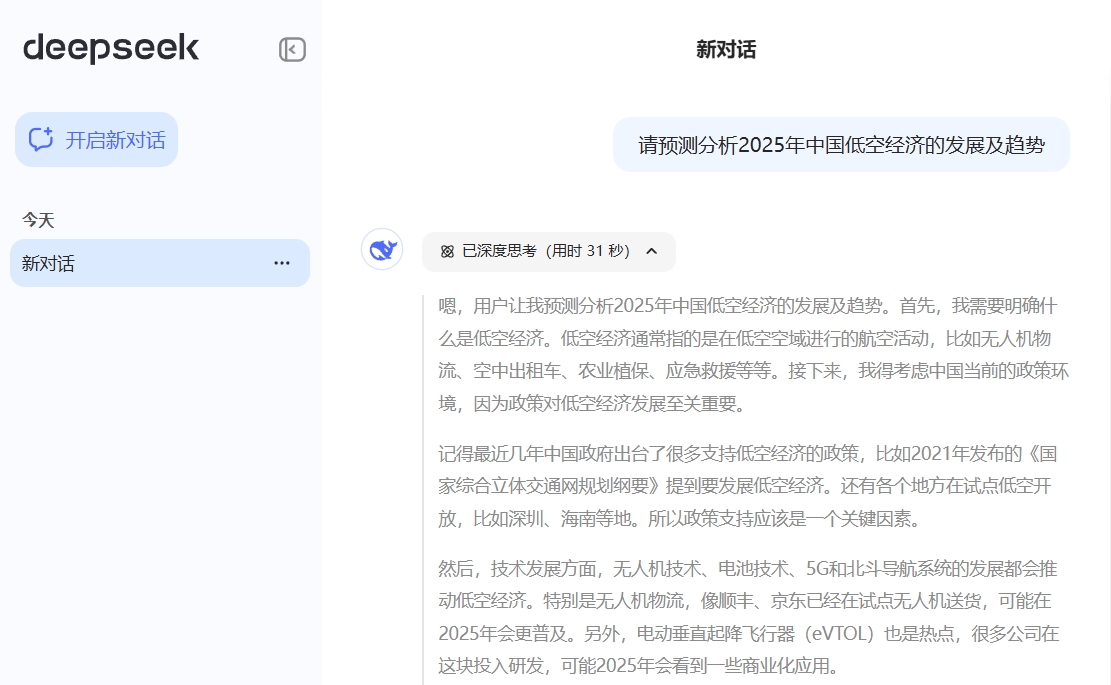Start a new chat via the 开启新对话 text
The width and height of the screenshot is (1111, 685).
coord(115,140)
